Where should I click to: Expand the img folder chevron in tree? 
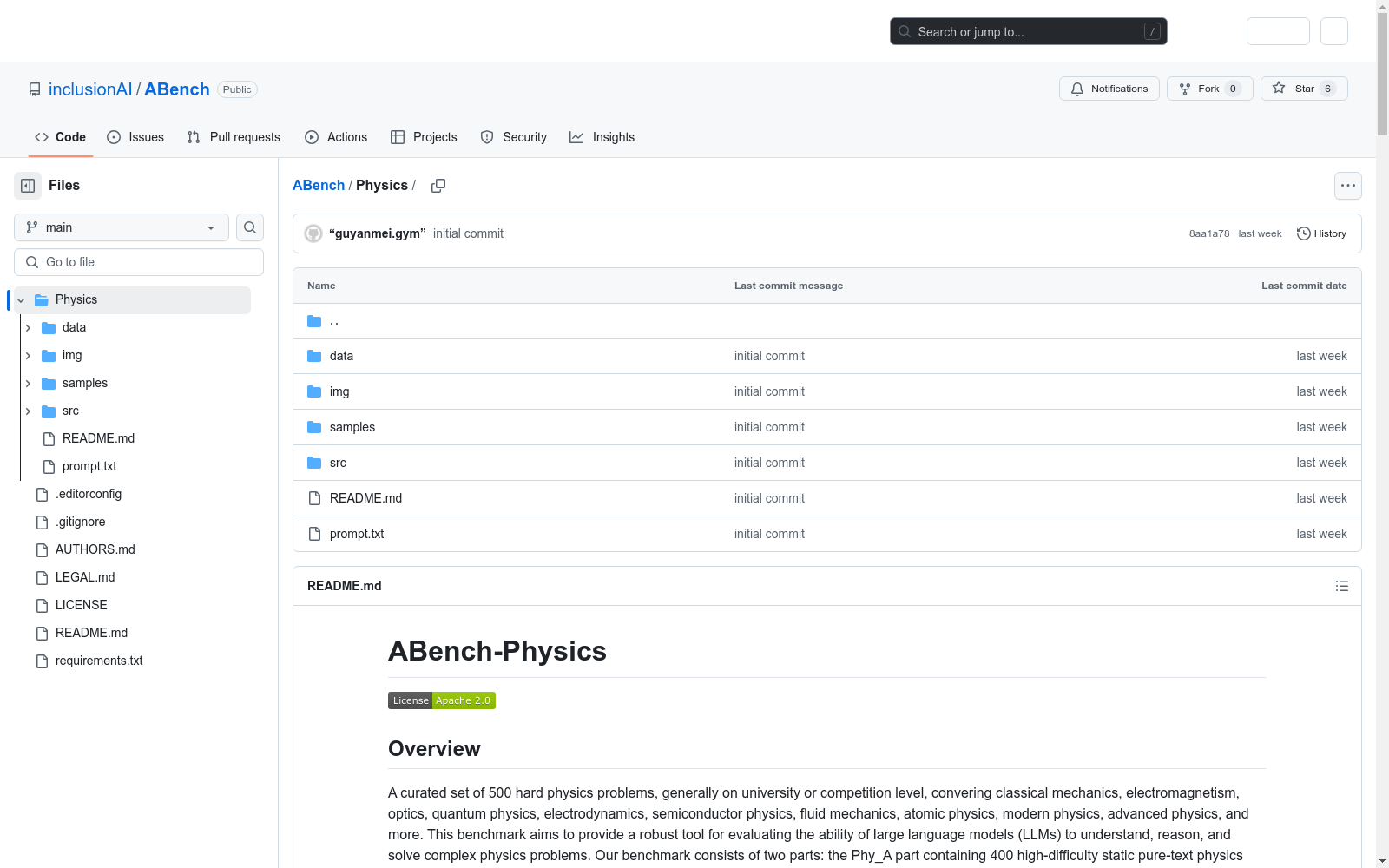coord(28,355)
